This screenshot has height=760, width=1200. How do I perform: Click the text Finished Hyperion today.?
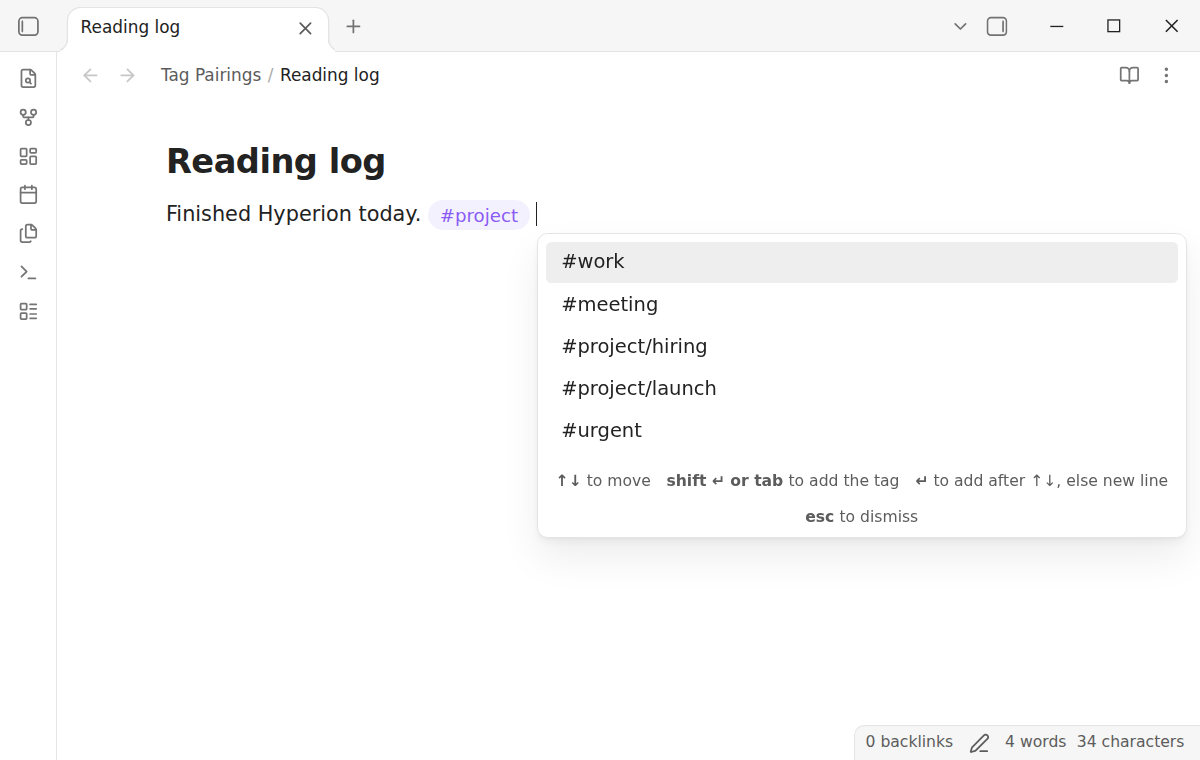pyautogui.click(x=293, y=214)
